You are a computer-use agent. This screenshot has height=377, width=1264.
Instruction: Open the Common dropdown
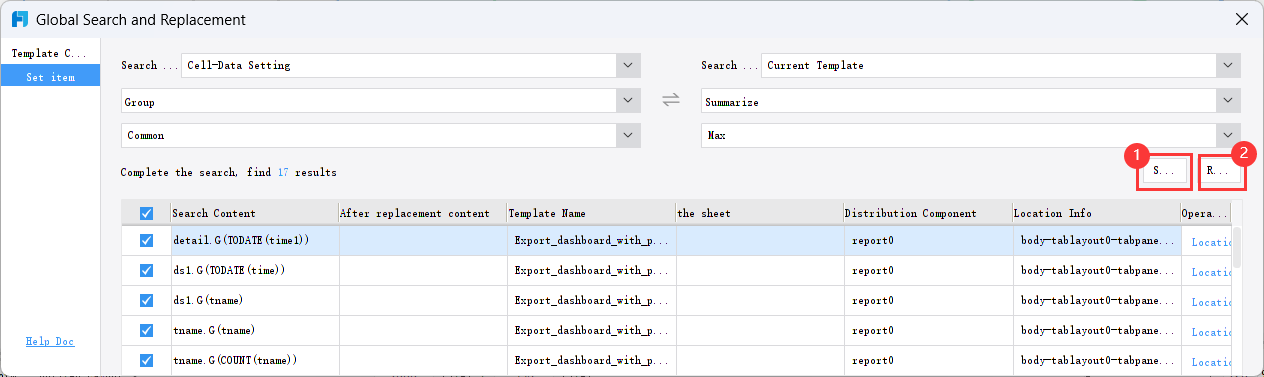click(x=628, y=135)
